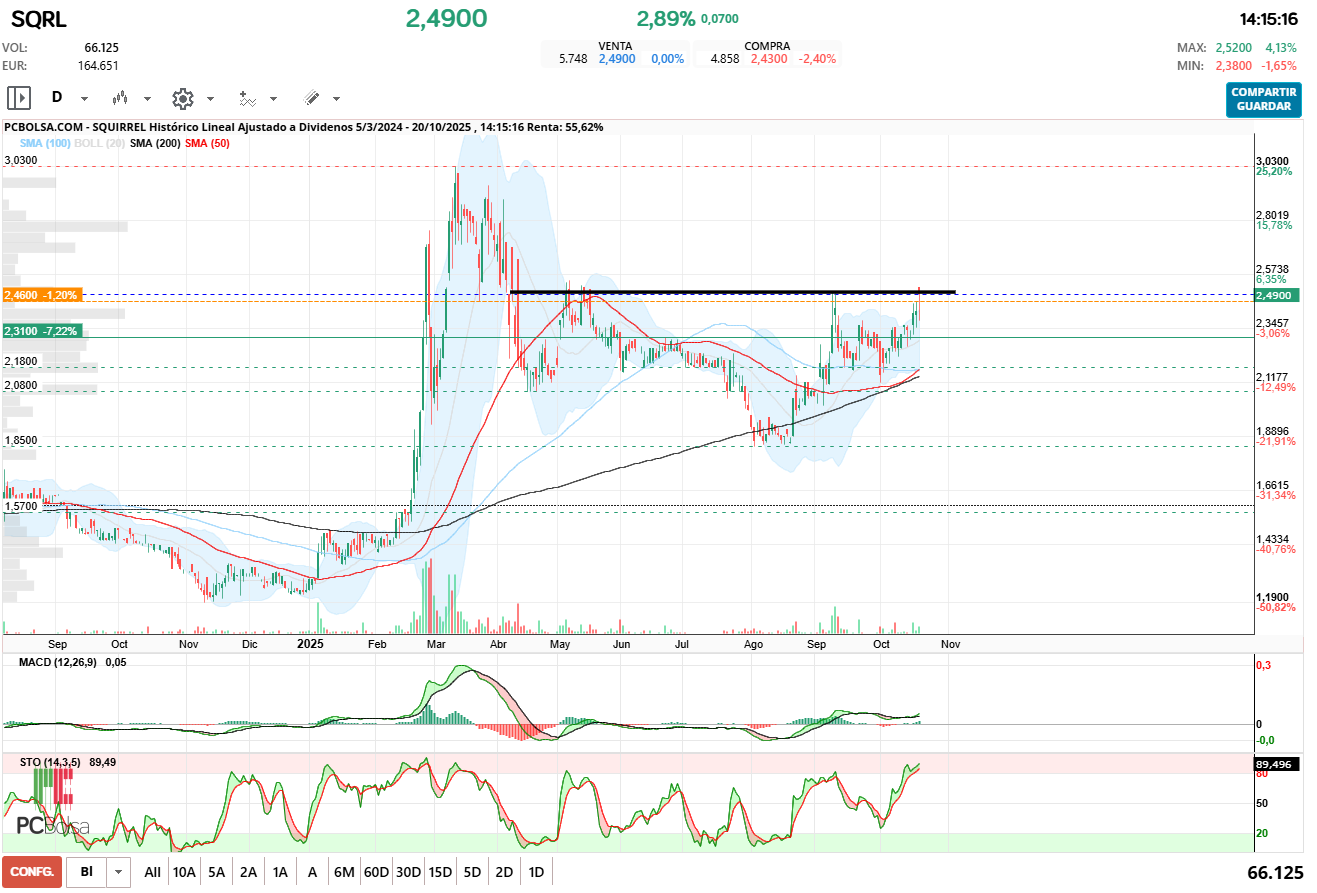Expand the settings gear dropdown arrow
This screenshot has height=893, width=1317.
tap(210, 99)
